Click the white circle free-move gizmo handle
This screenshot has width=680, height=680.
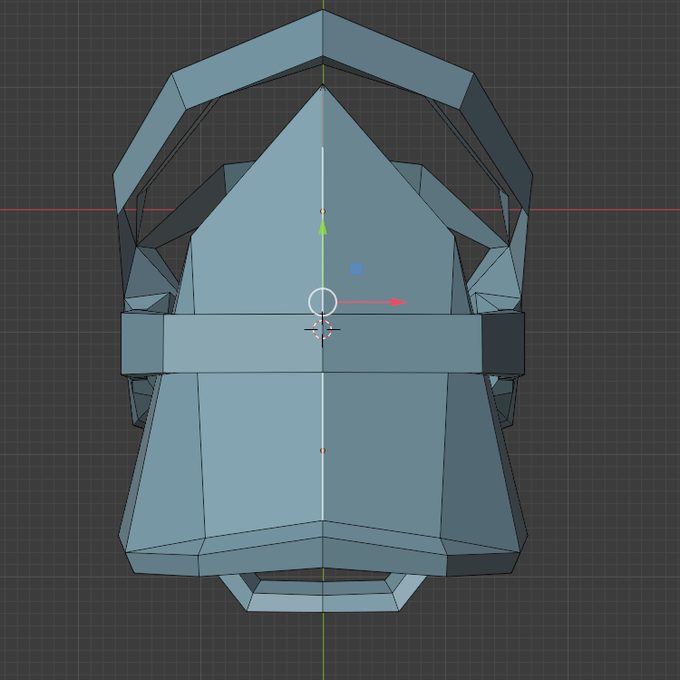(x=323, y=302)
